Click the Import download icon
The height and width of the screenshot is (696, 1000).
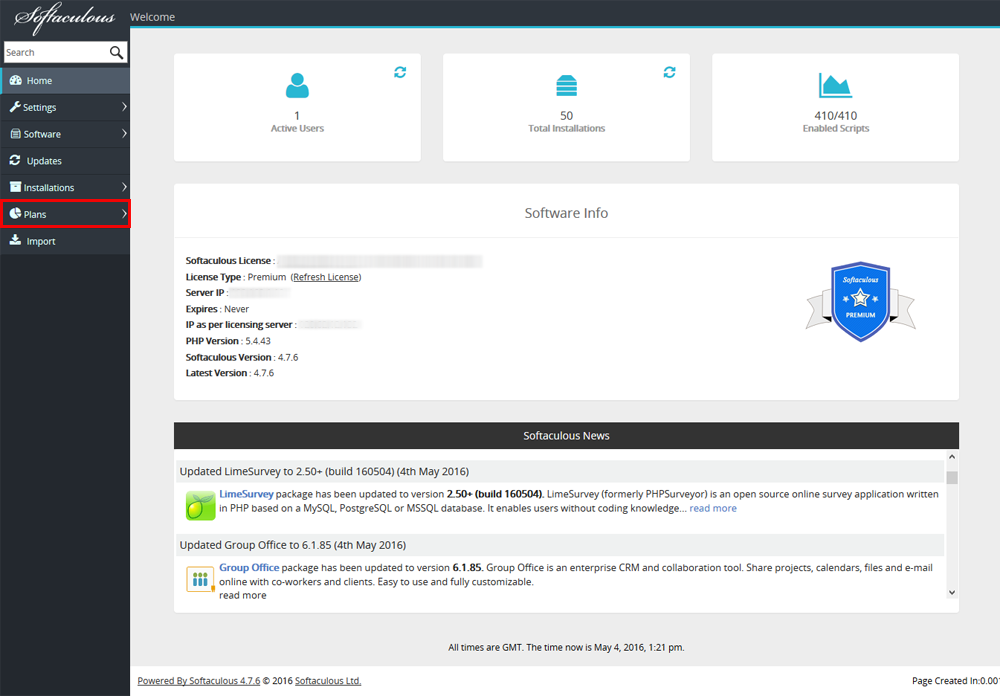(x=15, y=240)
